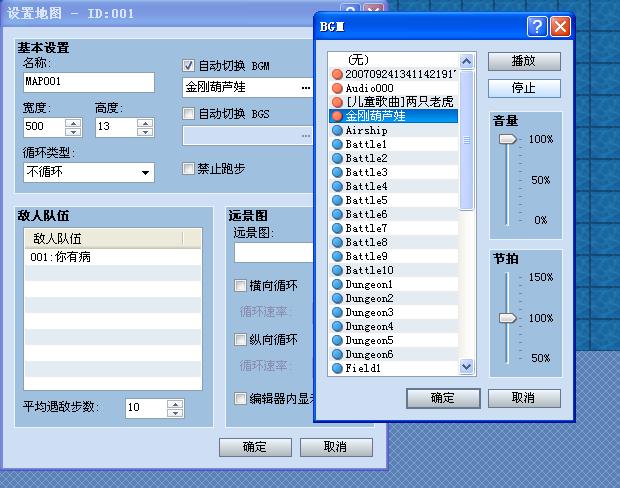The height and width of the screenshot is (488, 620).
Task: Click the blue icon beside Battle1
Action: (x=337, y=144)
